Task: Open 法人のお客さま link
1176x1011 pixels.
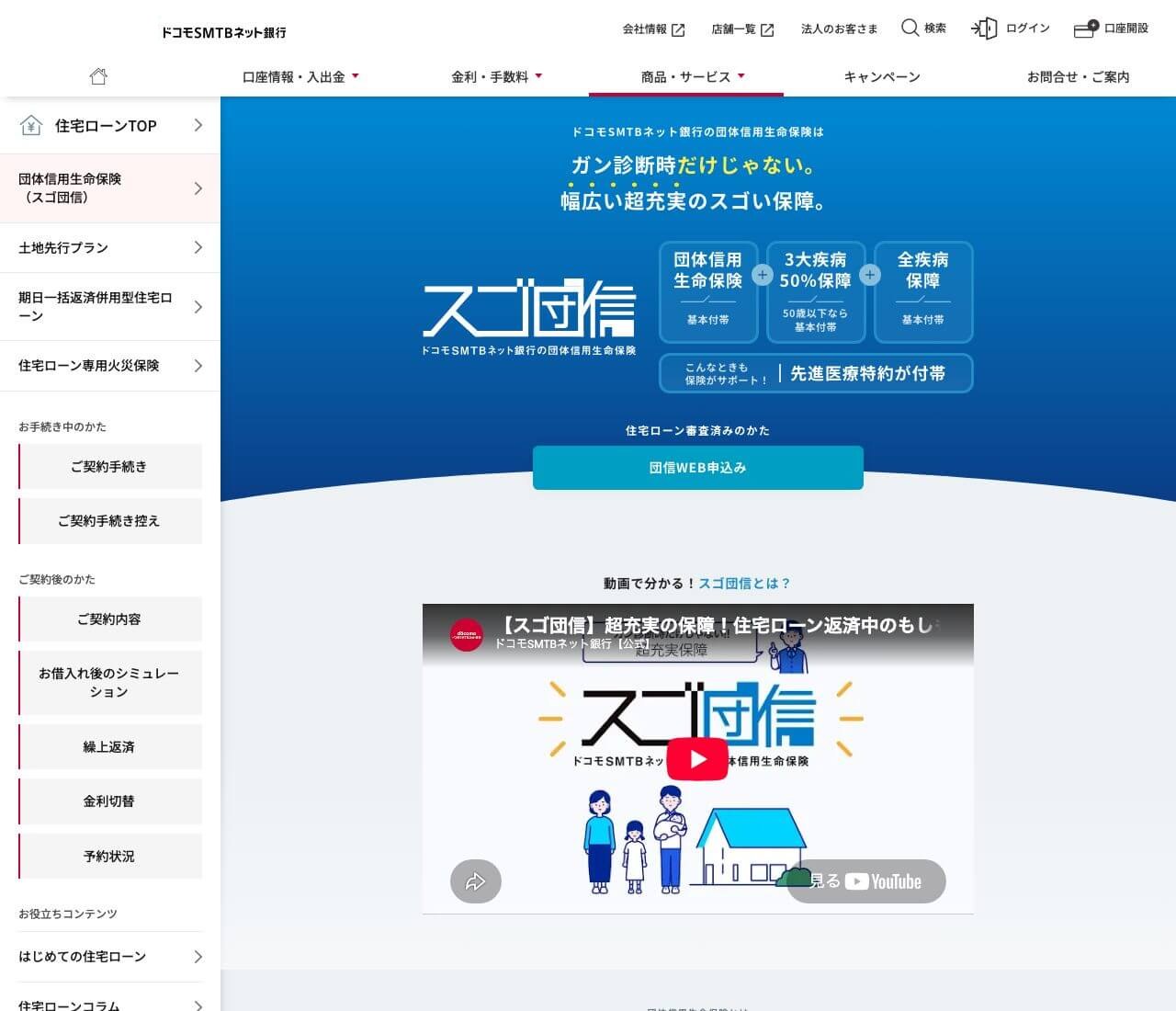Action: coord(839,28)
